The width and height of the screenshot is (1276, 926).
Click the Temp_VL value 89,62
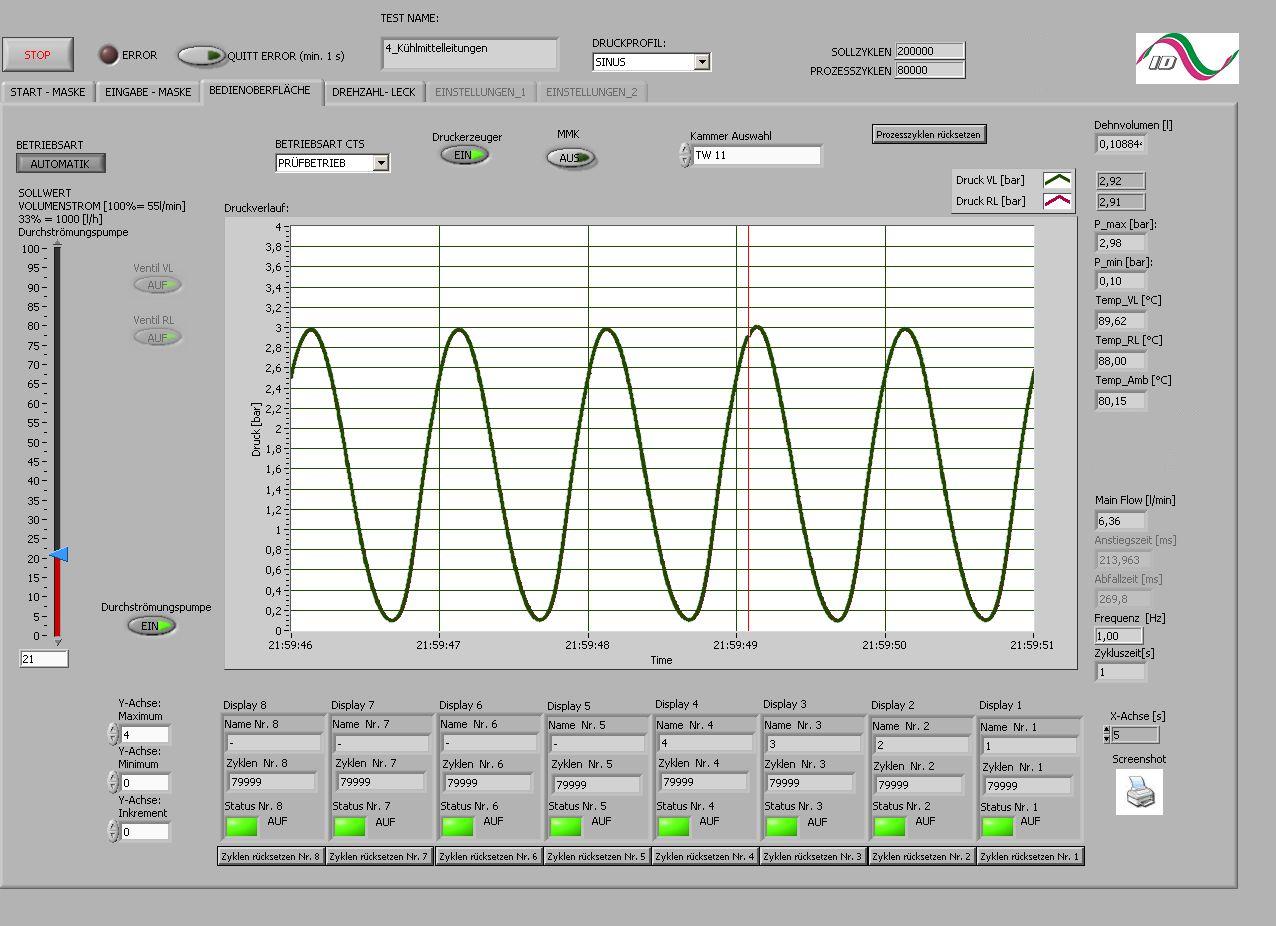(x=1120, y=321)
